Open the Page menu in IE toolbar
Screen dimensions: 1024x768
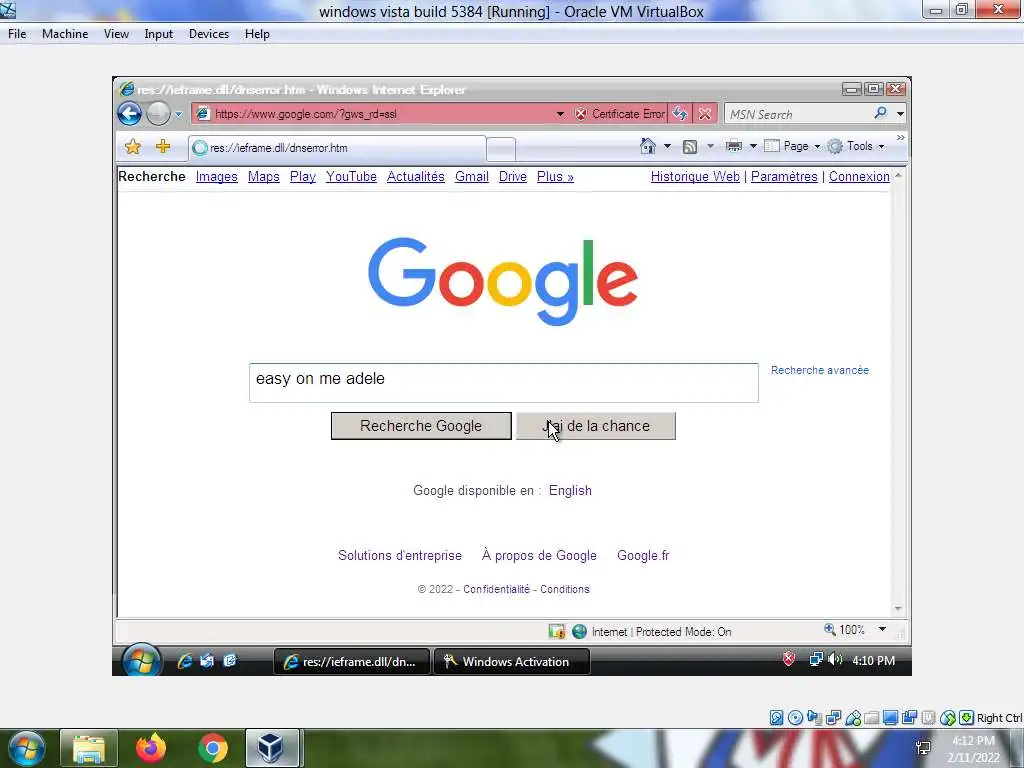click(792, 146)
